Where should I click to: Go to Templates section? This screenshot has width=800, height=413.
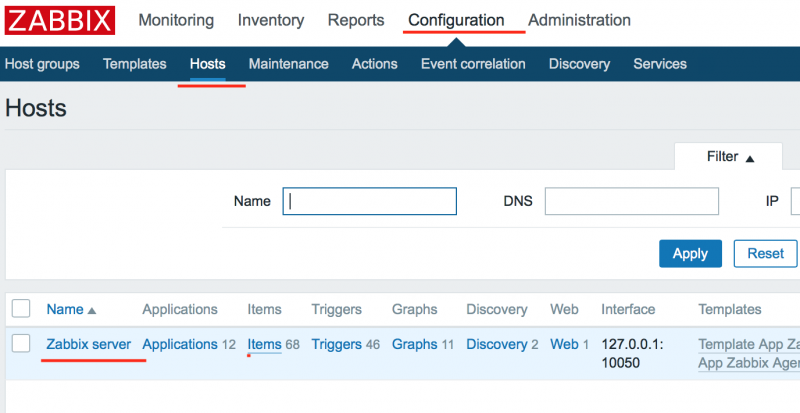pyautogui.click(x=135, y=64)
